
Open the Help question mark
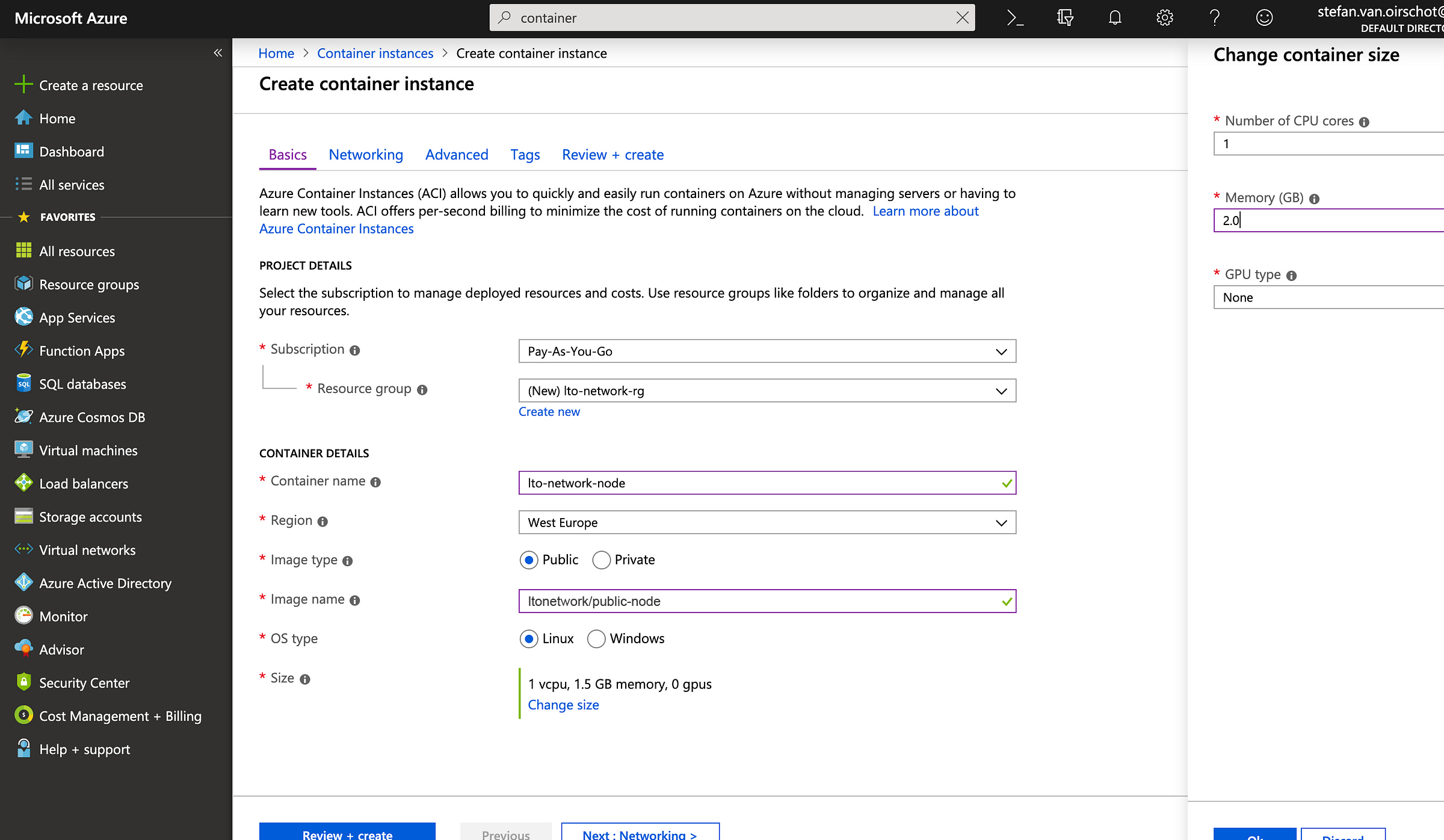click(1215, 18)
